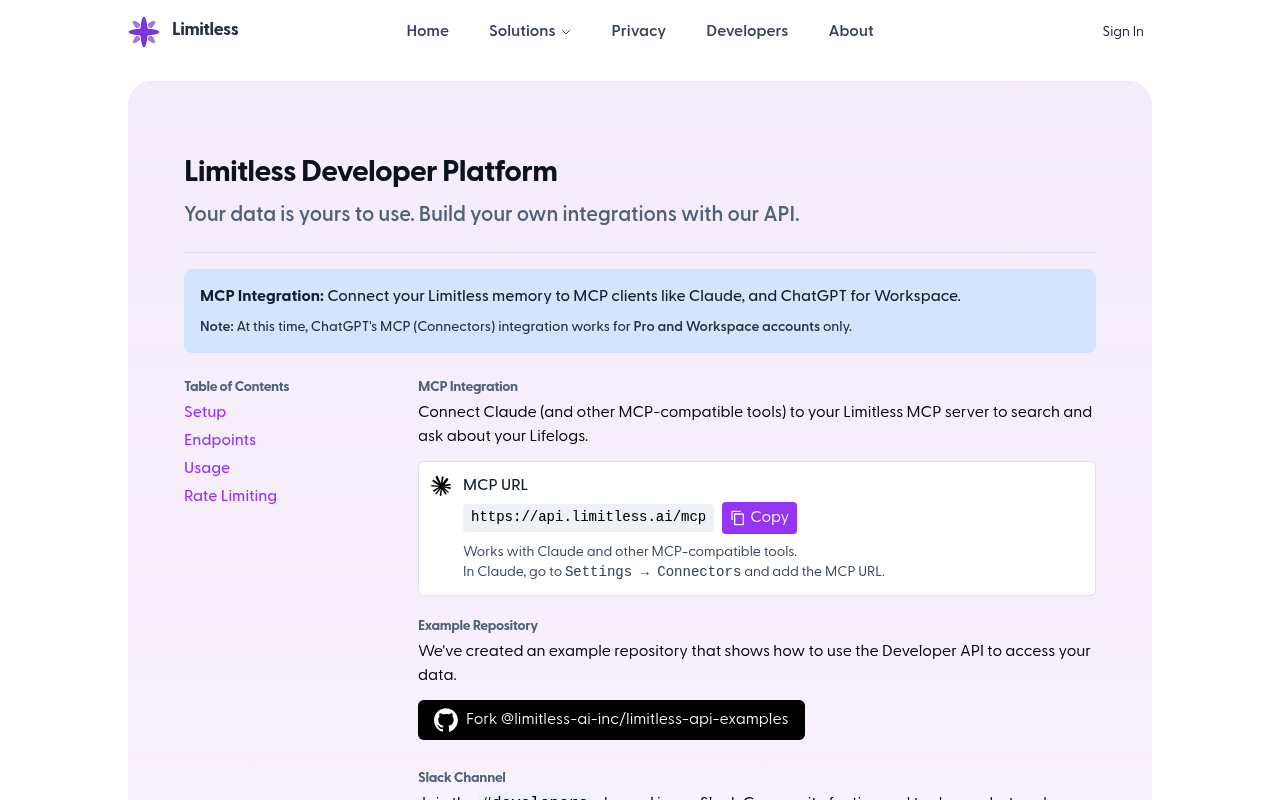Click the Limitless purple flower logo icon
This screenshot has height=800, width=1280.
click(x=144, y=32)
